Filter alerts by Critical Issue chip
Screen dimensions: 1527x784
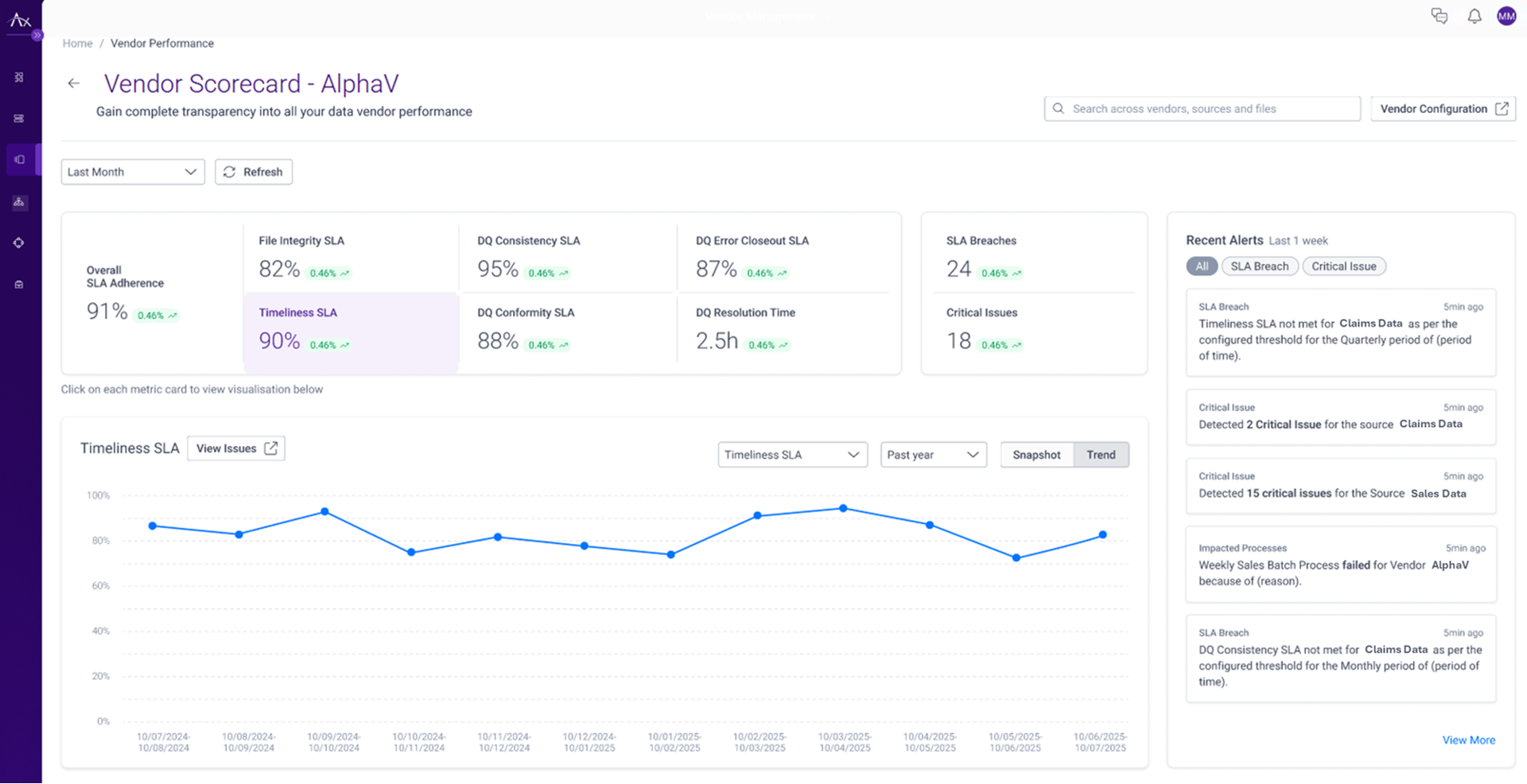click(x=1343, y=266)
